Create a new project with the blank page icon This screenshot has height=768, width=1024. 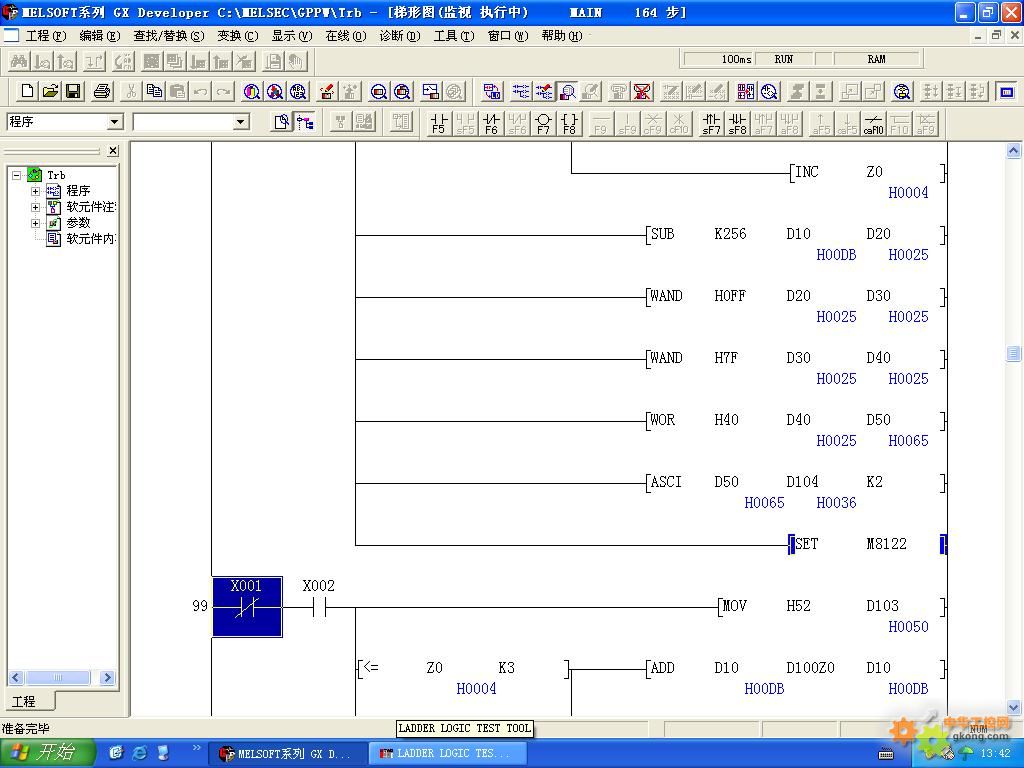coord(27,91)
